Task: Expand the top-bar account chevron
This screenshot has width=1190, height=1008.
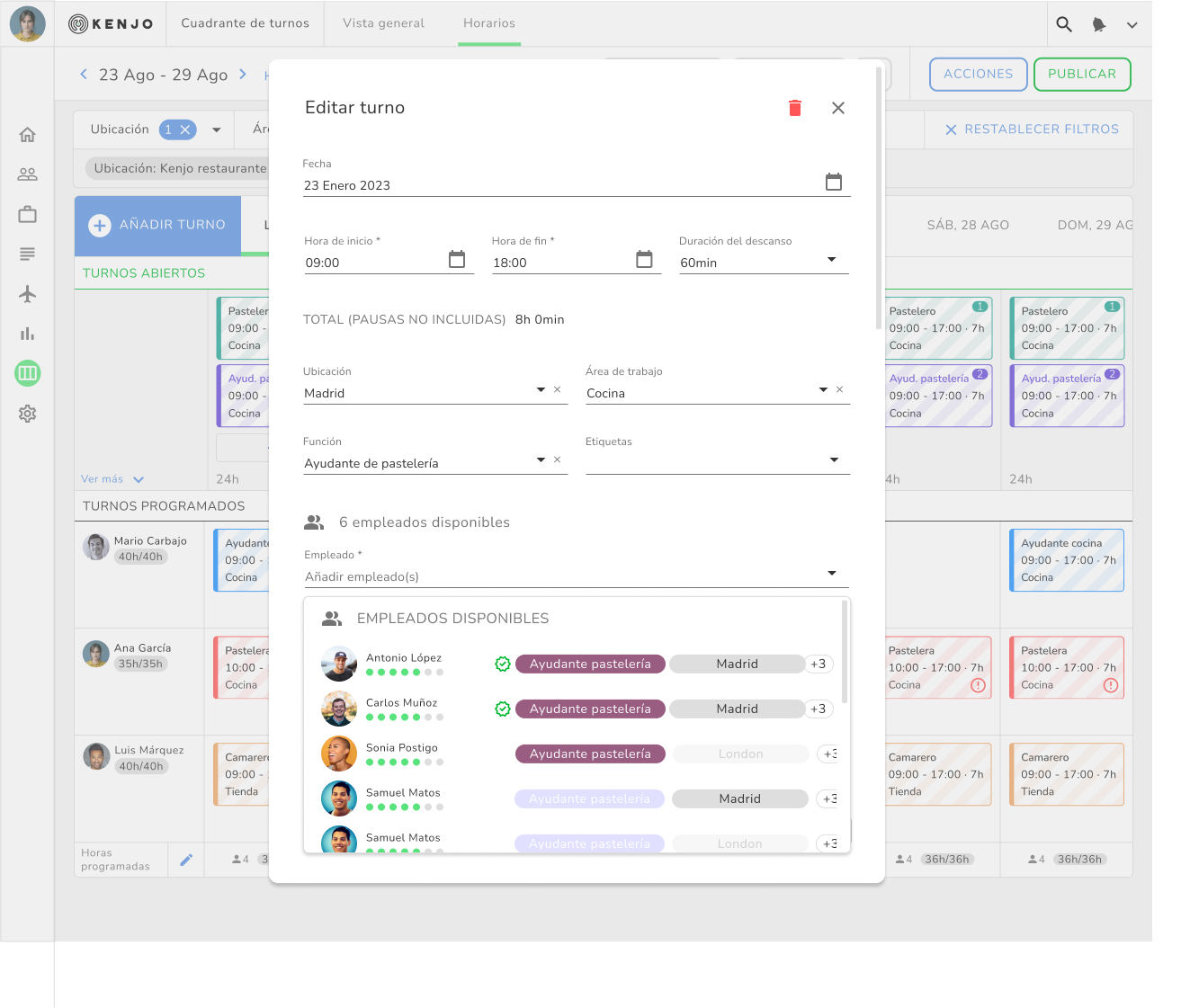Action: (x=1132, y=25)
